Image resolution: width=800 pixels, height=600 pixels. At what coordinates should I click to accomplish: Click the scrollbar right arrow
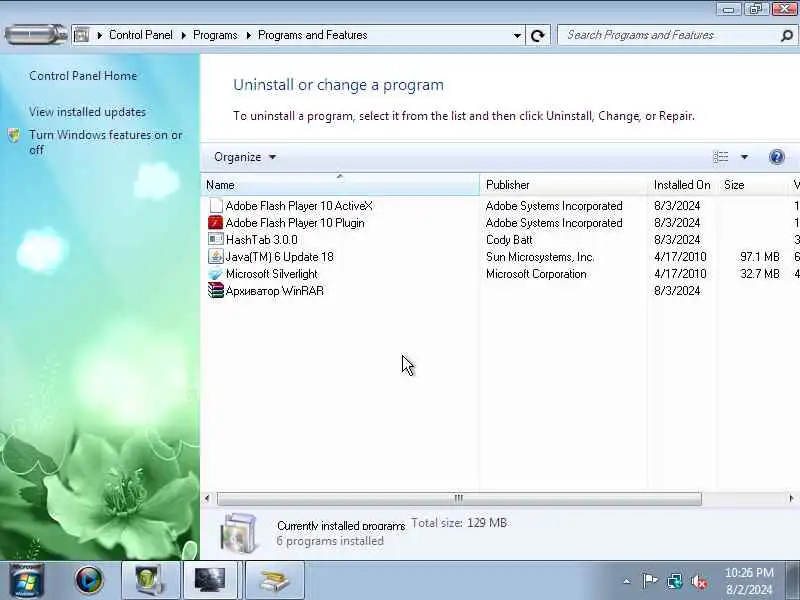pyautogui.click(x=791, y=498)
